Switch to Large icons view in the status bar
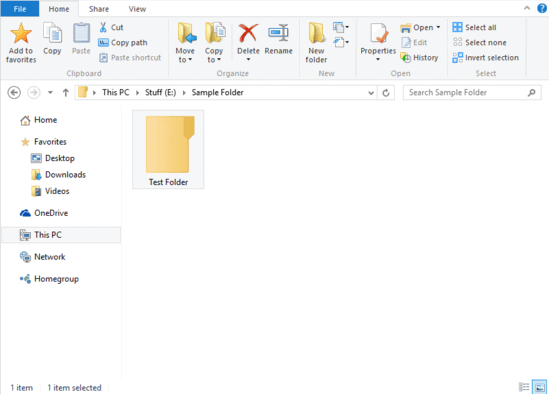This screenshot has height=394, width=549. tap(540, 387)
